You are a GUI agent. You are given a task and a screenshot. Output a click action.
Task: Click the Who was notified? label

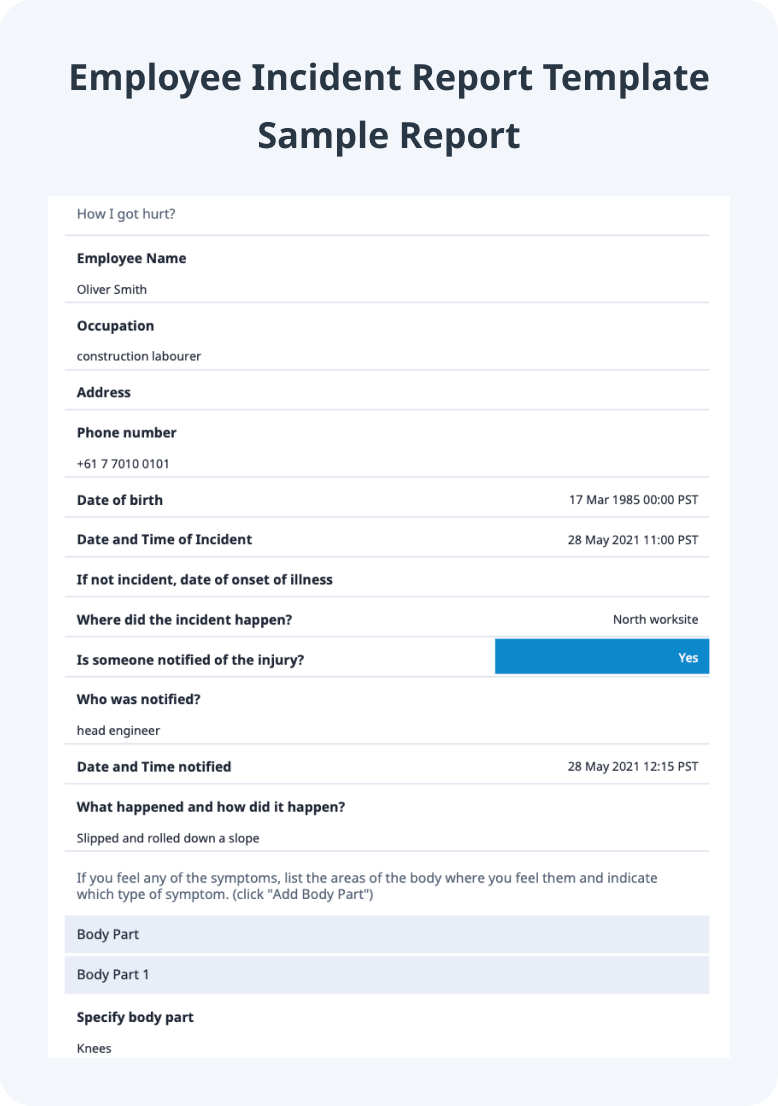(138, 700)
